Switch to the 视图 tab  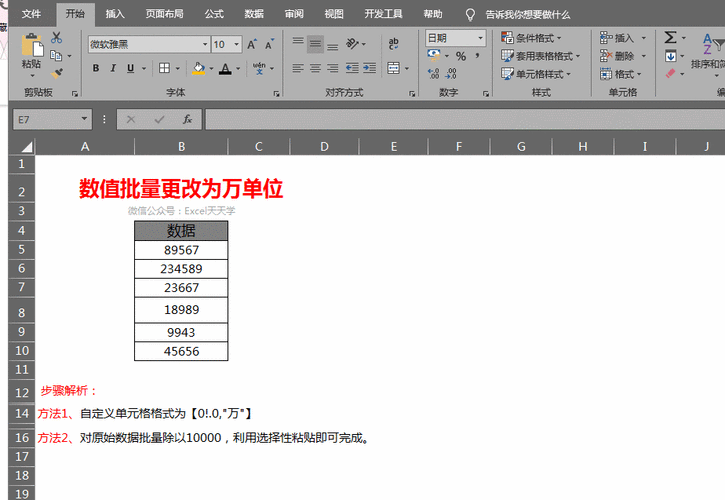[334, 14]
